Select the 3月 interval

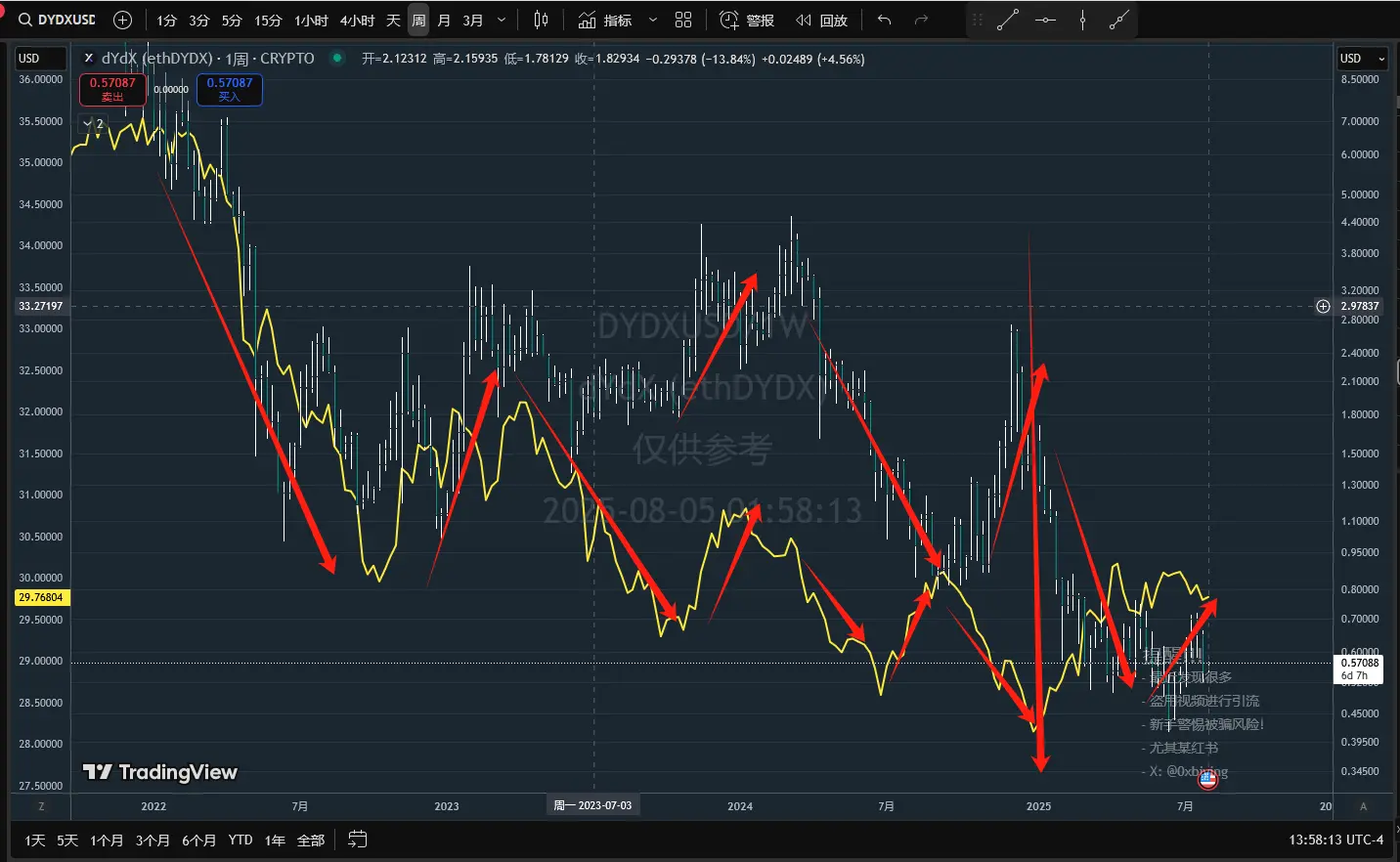473,20
